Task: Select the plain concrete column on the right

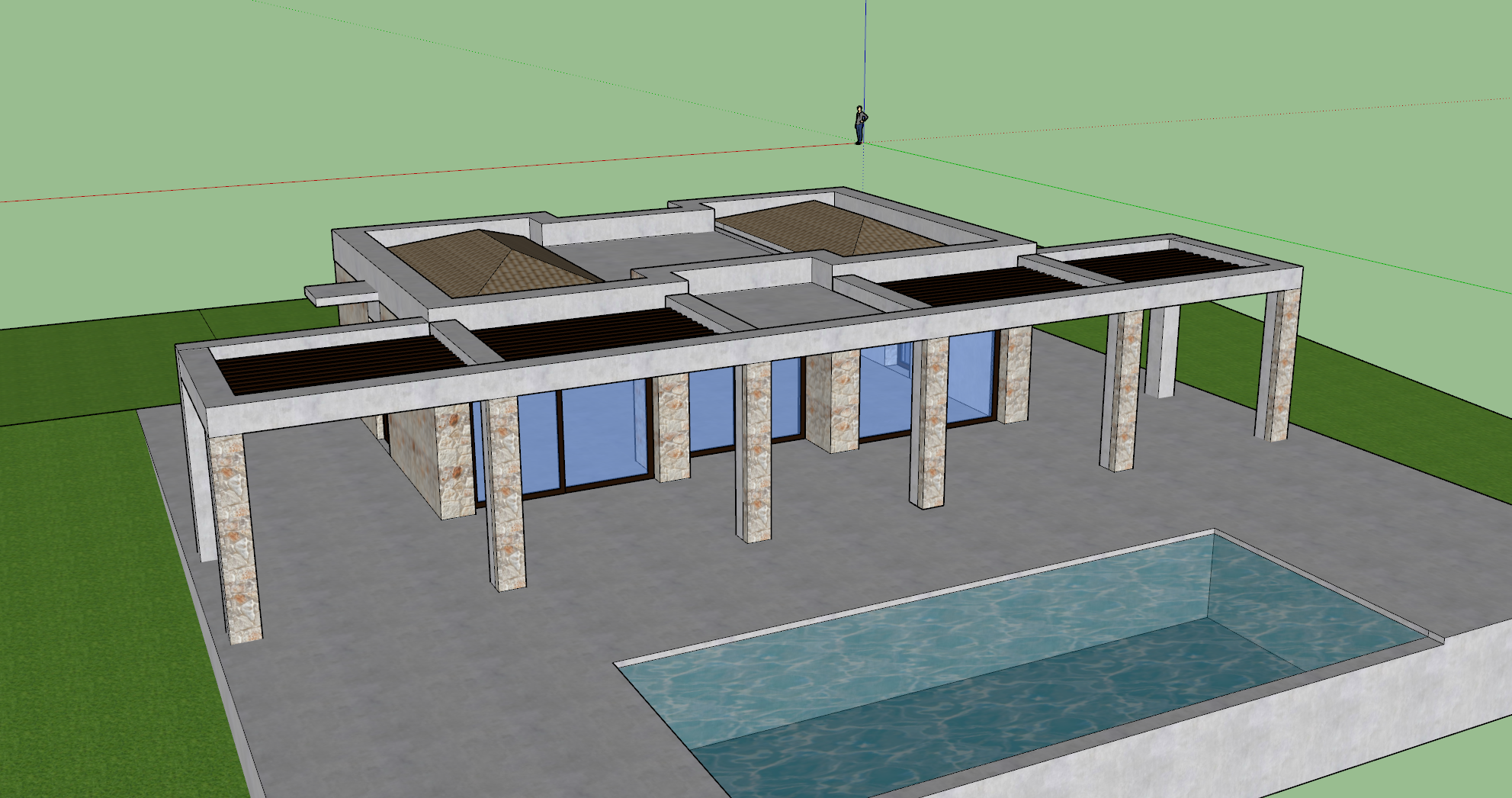Action: click(1161, 351)
